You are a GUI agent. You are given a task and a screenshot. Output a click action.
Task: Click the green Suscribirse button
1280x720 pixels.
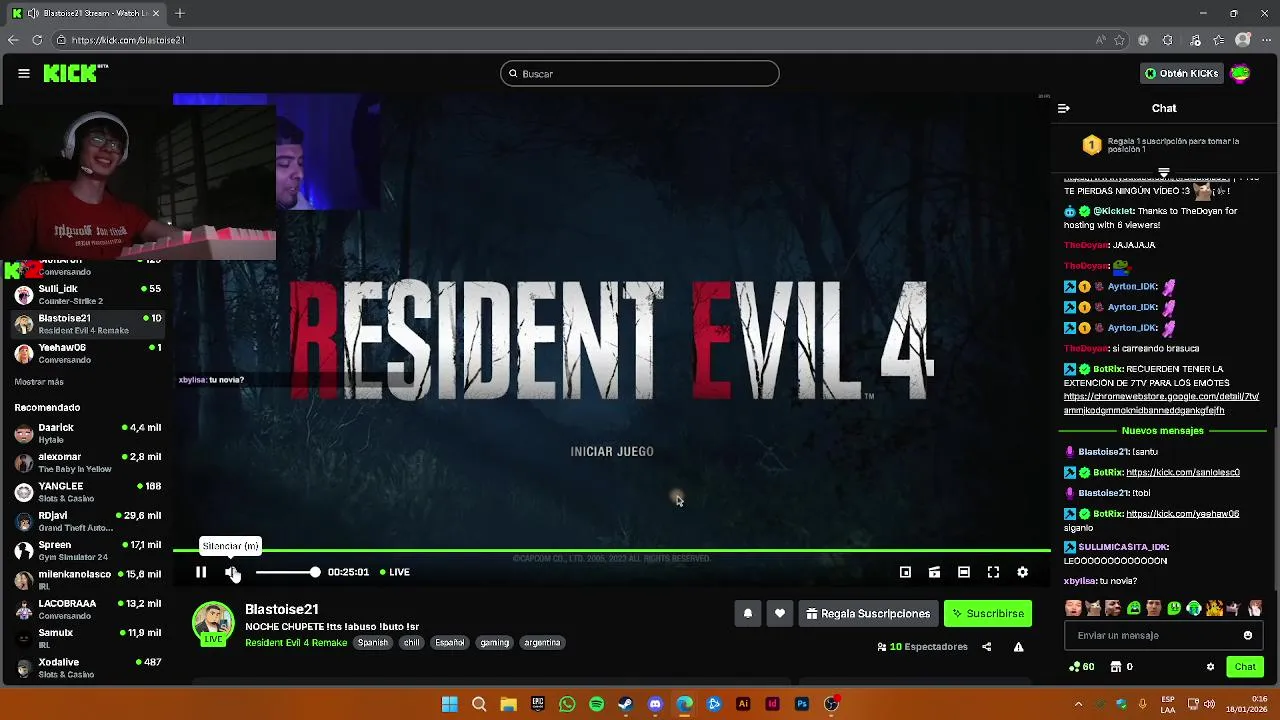coord(988,614)
